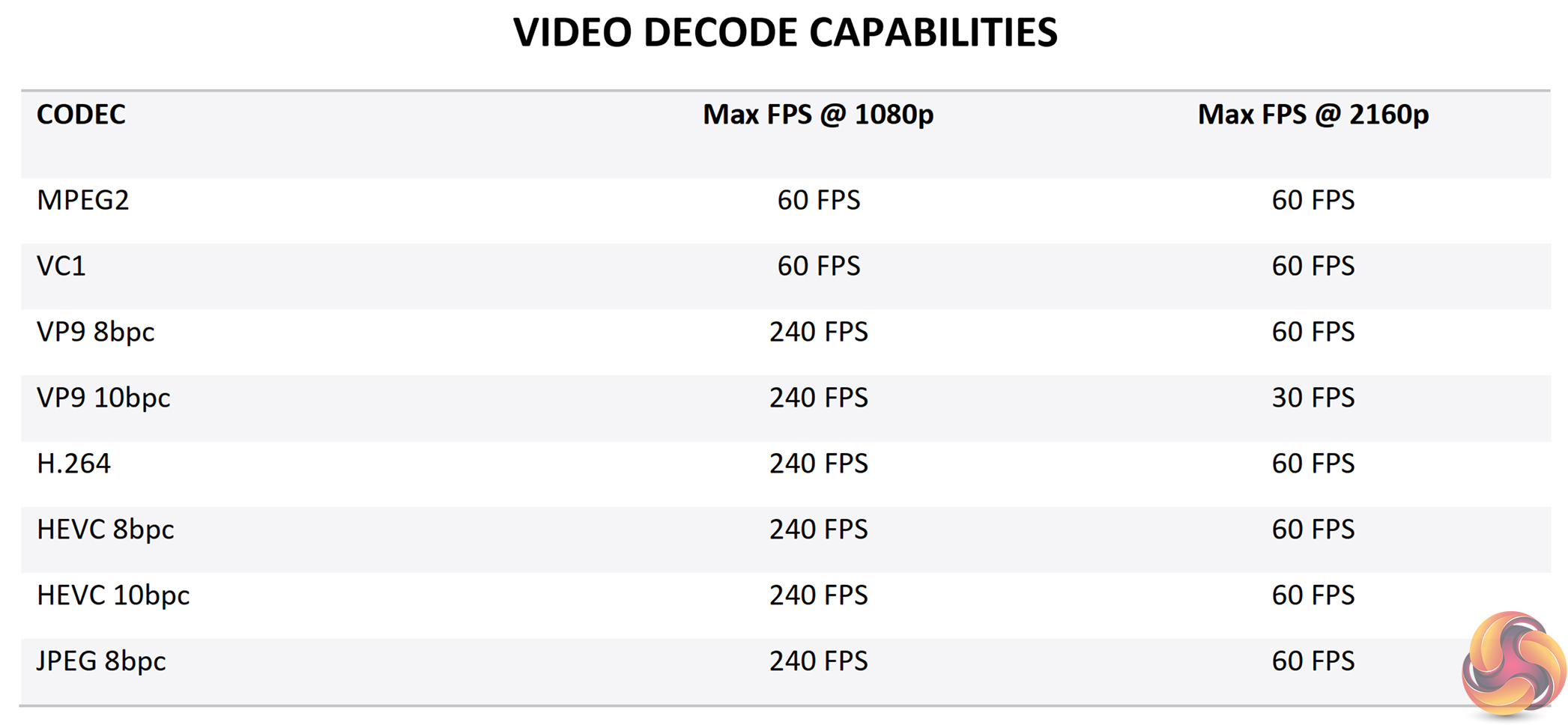The image size is (1568, 725).
Task: Select the JPEG 8bpc row label
Action: click(x=101, y=661)
